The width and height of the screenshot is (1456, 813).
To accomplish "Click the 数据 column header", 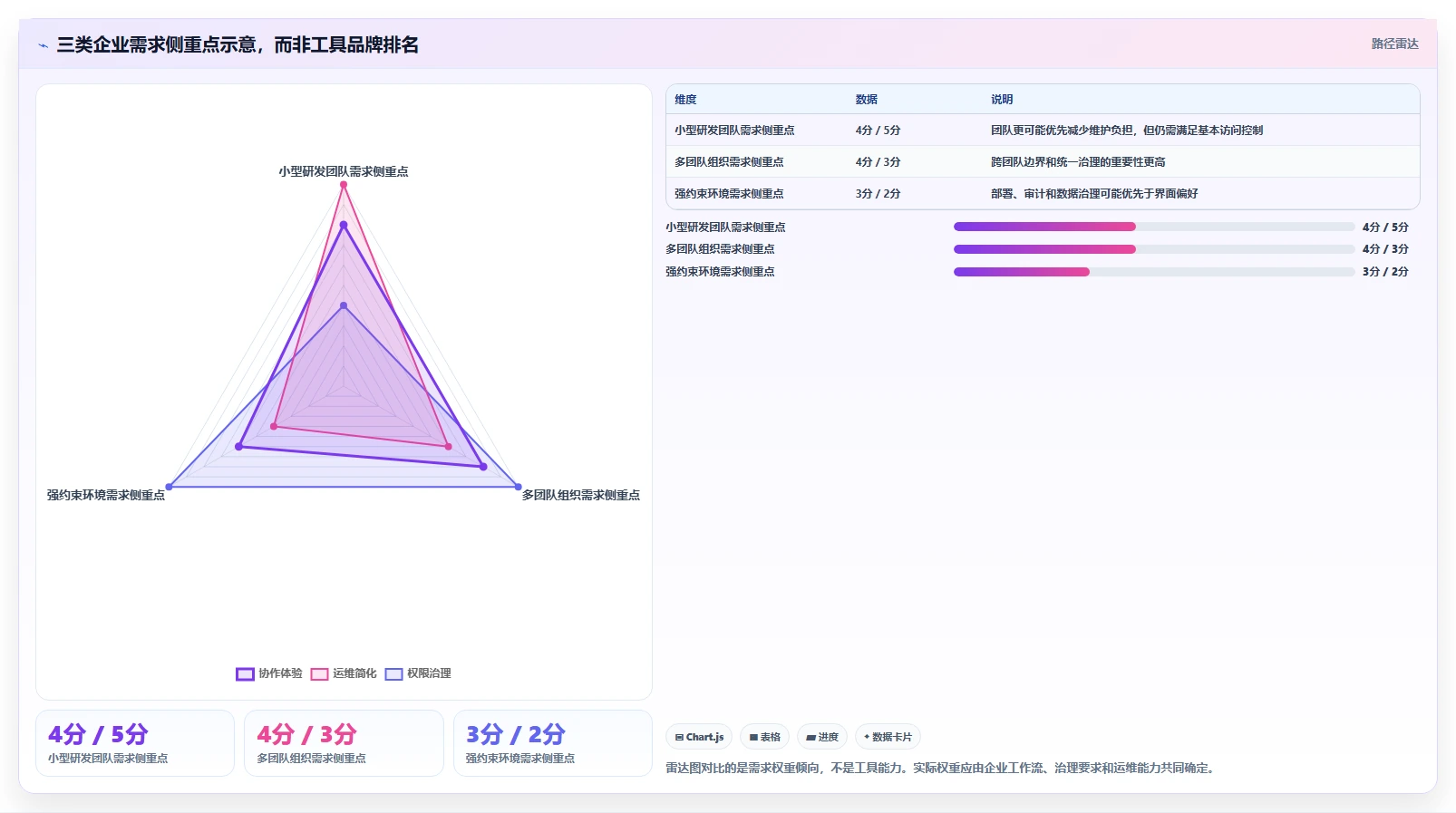I will click(867, 100).
